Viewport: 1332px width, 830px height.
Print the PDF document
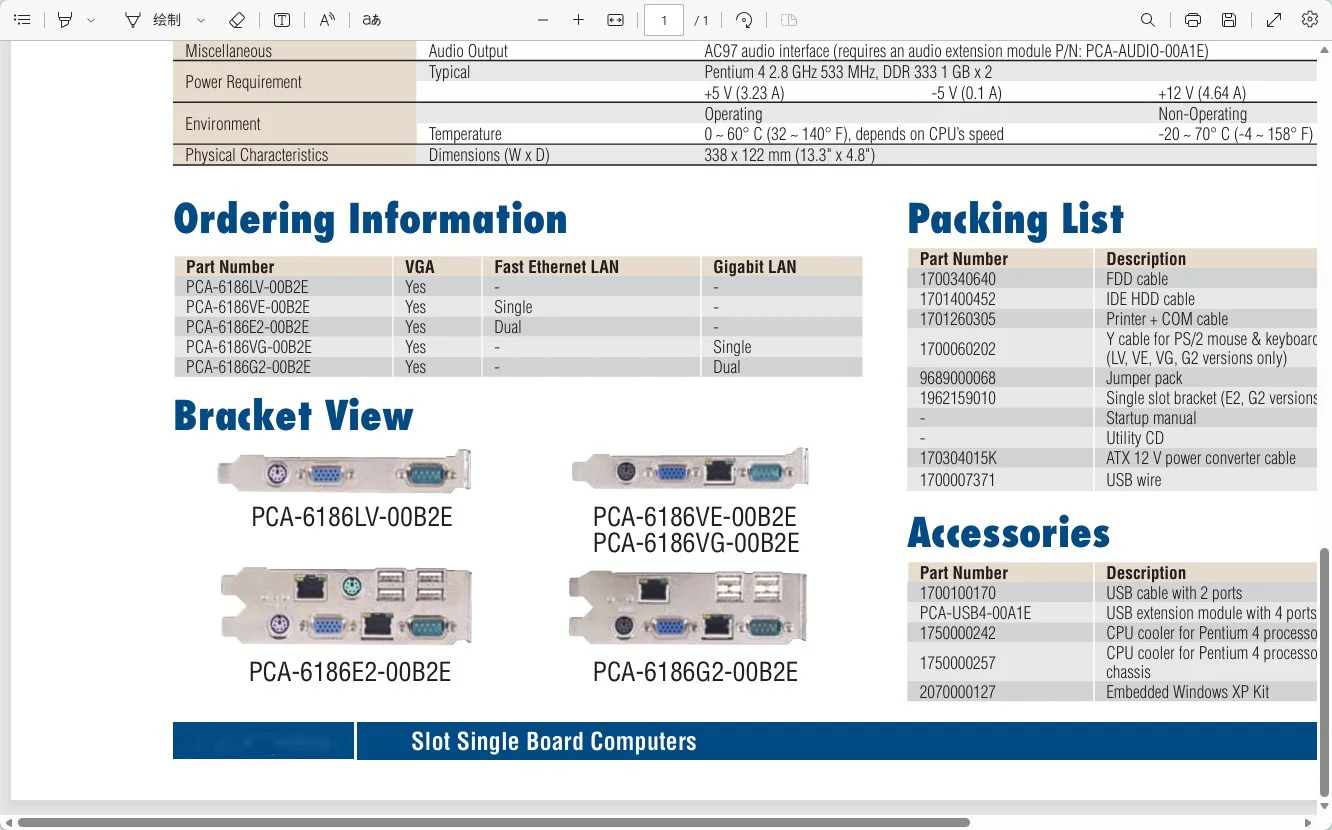coord(1193,20)
